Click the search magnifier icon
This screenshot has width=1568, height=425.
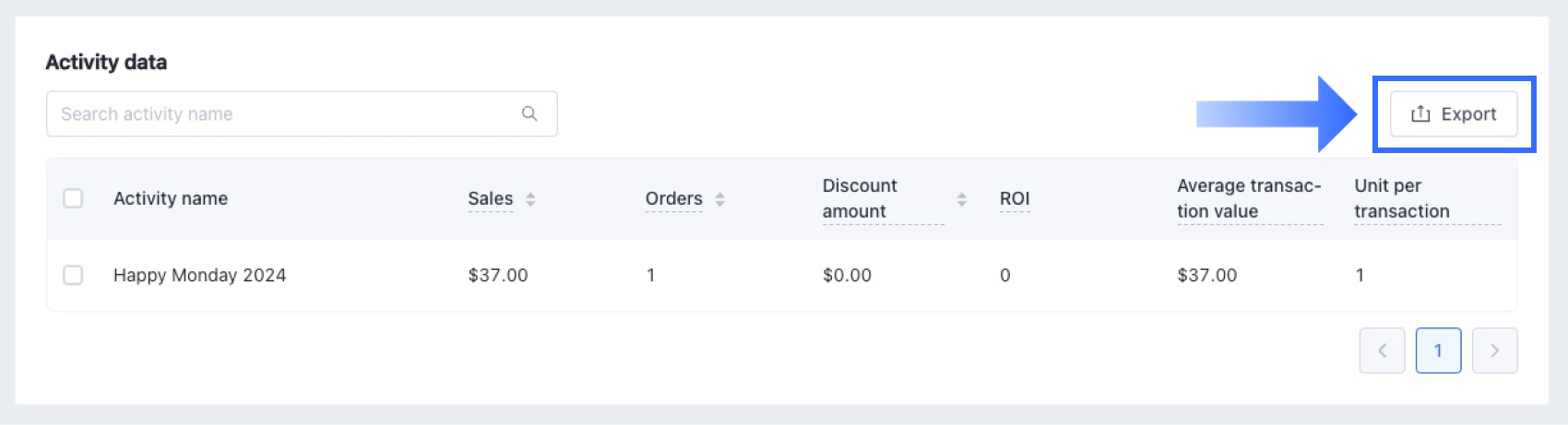(x=529, y=113)
